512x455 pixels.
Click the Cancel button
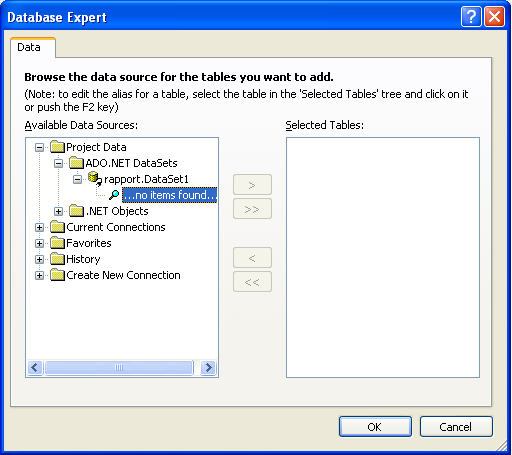(456, 427)
